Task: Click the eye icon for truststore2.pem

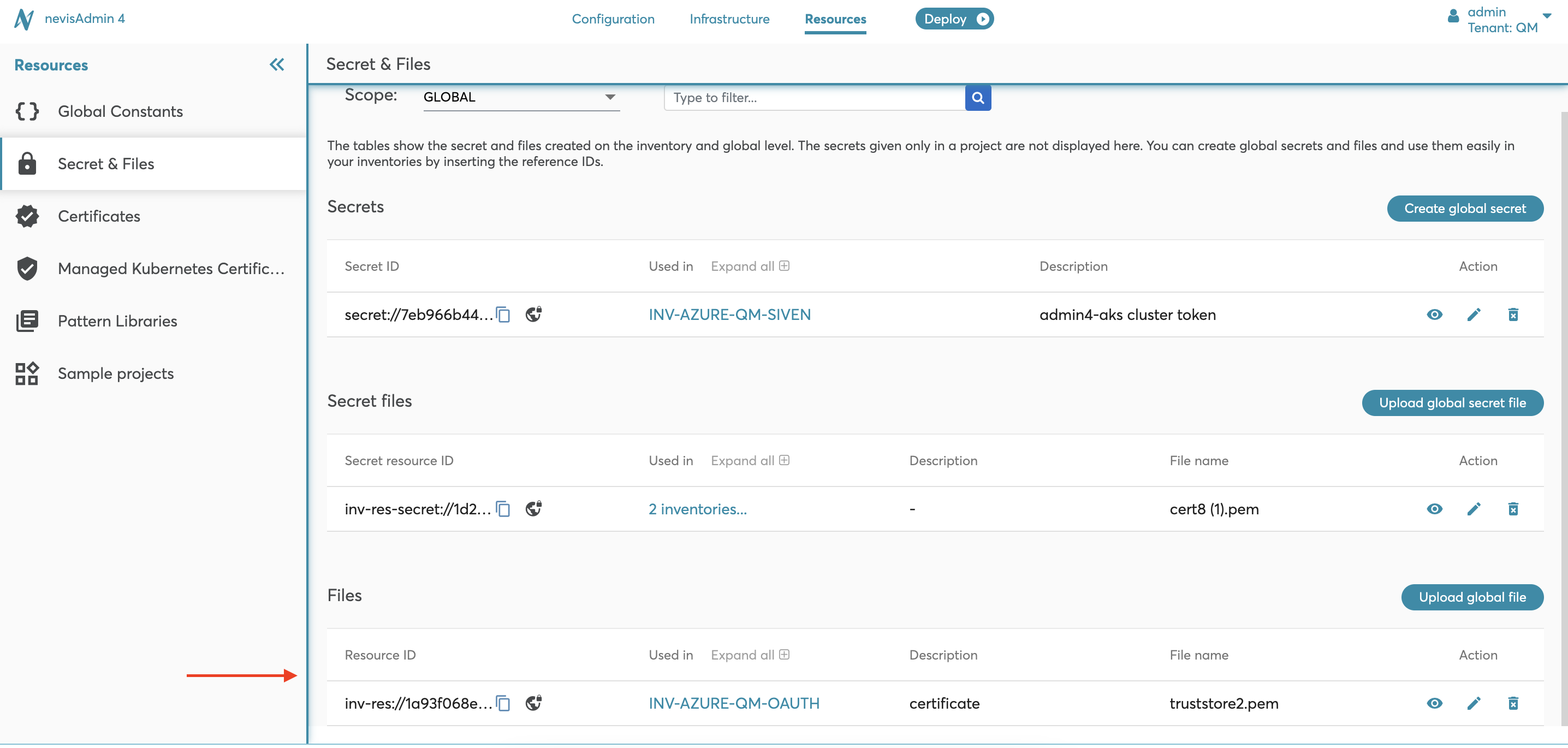Action: click(1434, 704)
